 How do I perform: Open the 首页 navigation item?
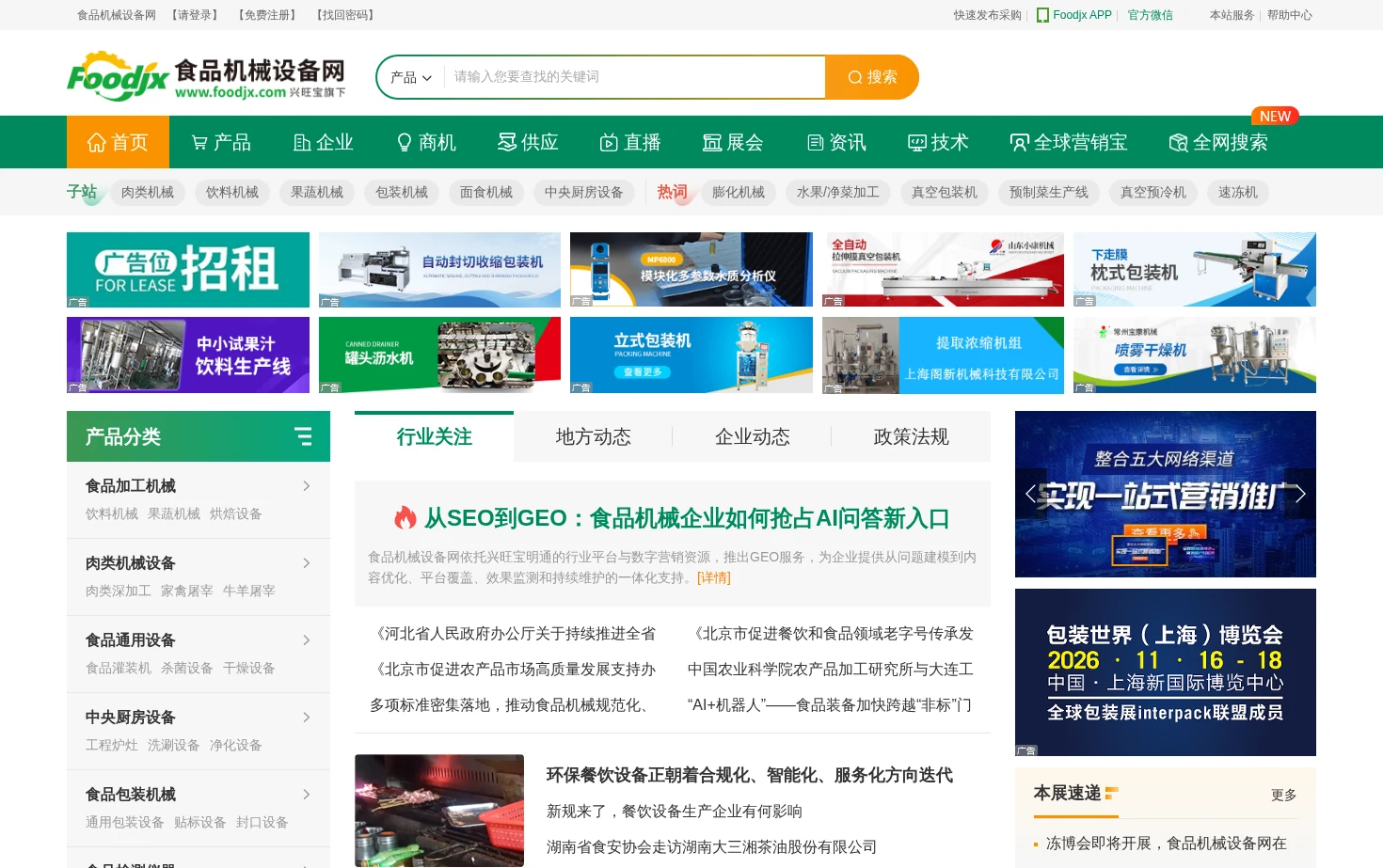pos(118,142)
